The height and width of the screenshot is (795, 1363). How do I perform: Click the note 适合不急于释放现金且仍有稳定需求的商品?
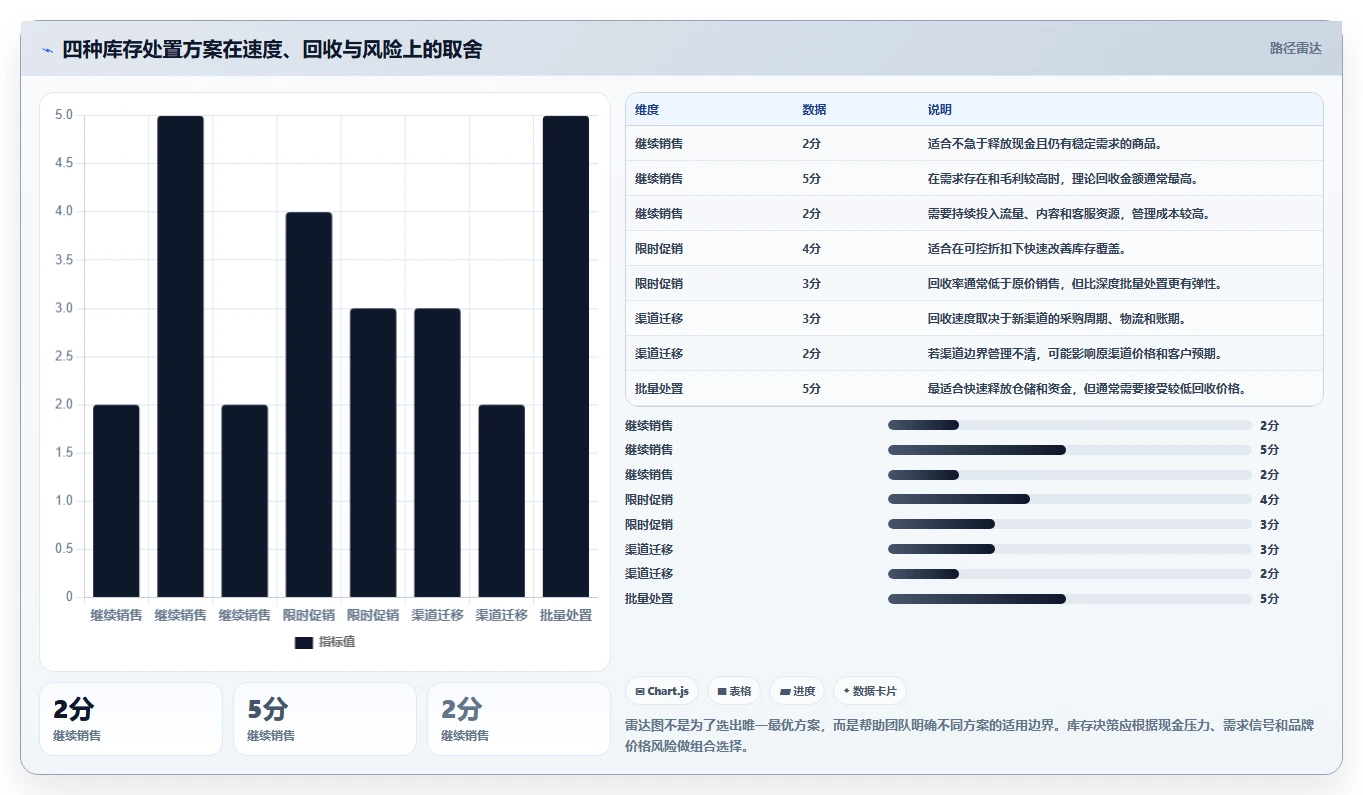(x=1045, y=143)
